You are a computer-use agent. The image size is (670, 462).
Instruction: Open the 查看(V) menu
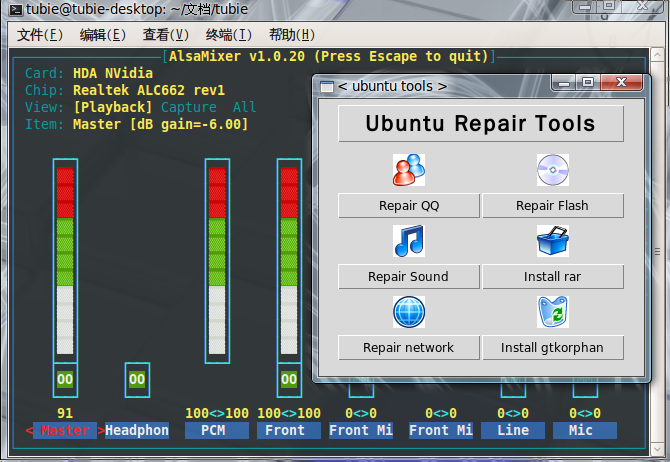(166, 35)
